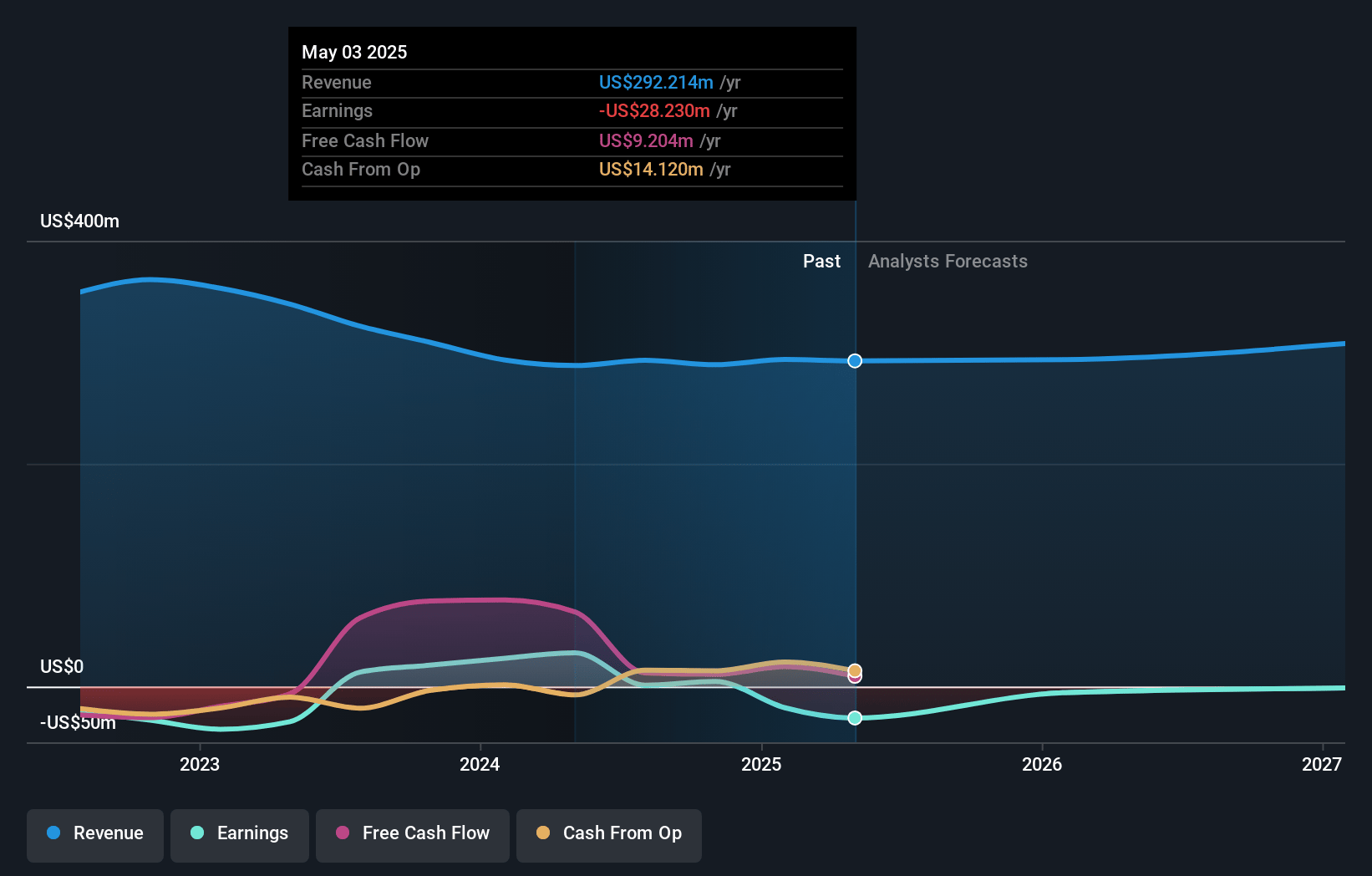Viewport: 1372px width, 876px height.
Task: Select the 2027 x-axis label
Action: 1322,764
